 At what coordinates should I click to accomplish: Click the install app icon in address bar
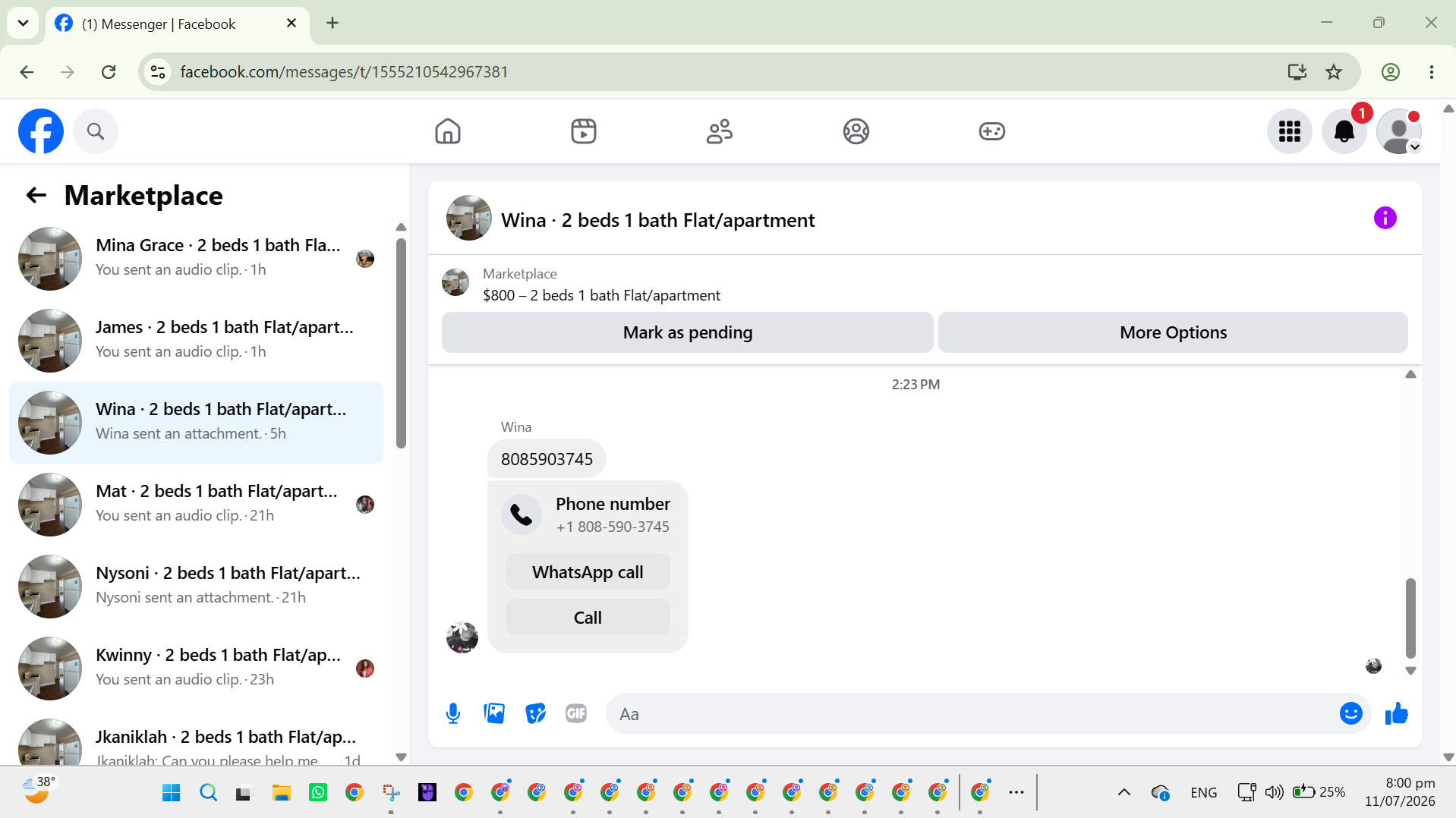click(1297, 72)
